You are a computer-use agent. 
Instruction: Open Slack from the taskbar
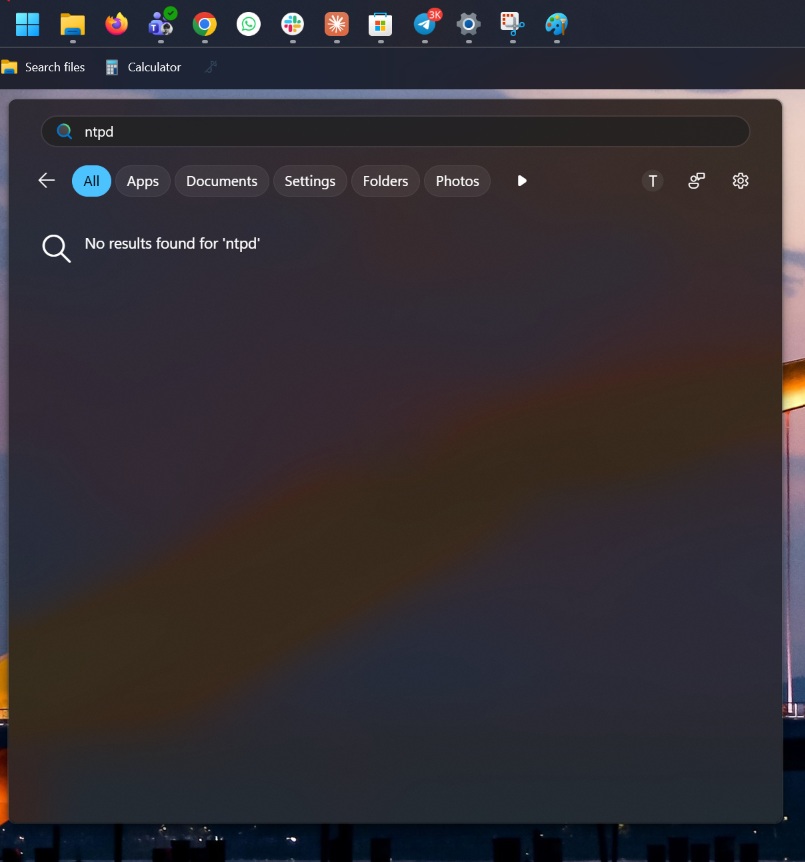click(x=293, y=24)
